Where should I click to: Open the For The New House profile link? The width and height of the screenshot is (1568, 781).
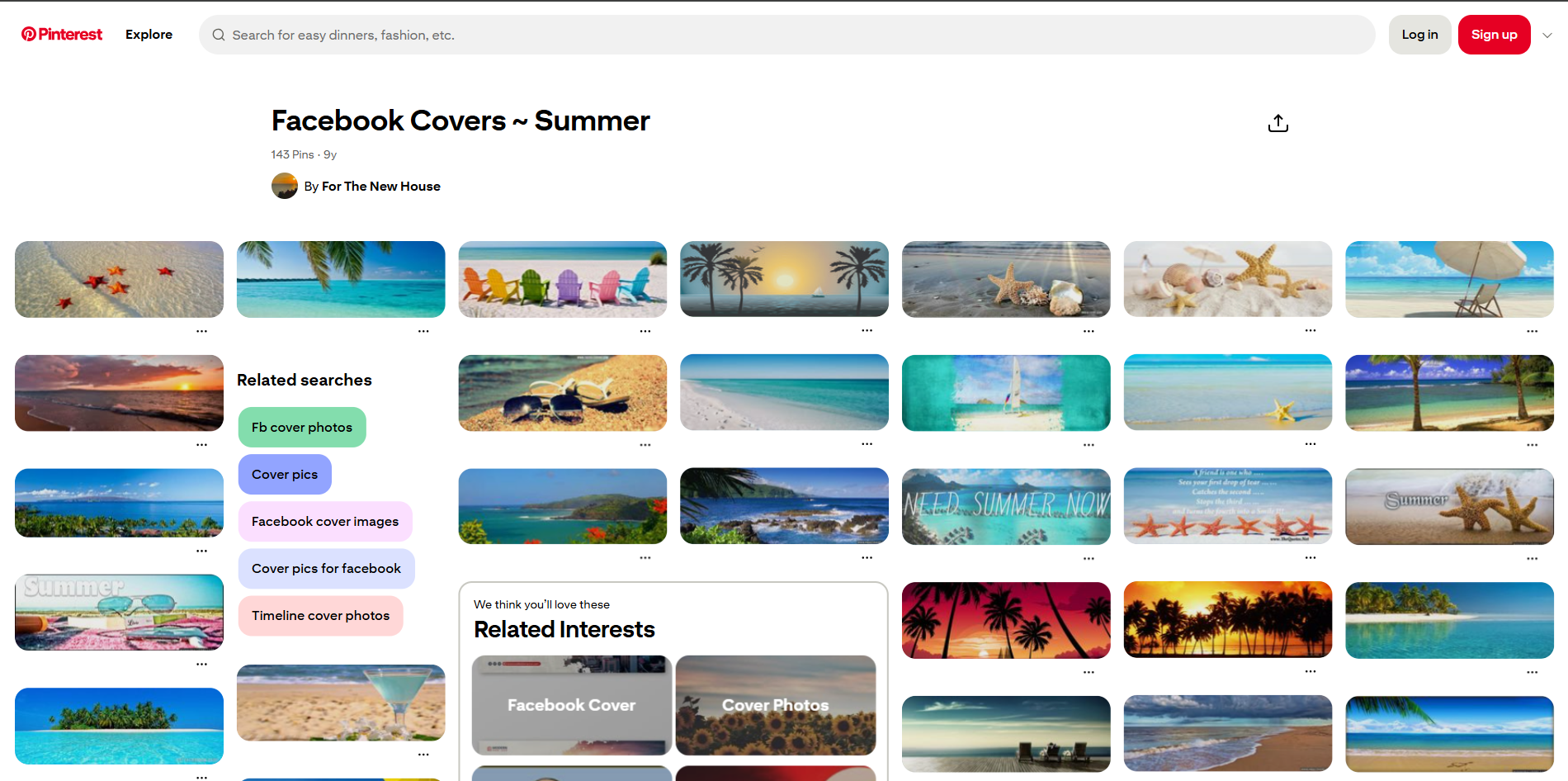(x=380, y=186)
